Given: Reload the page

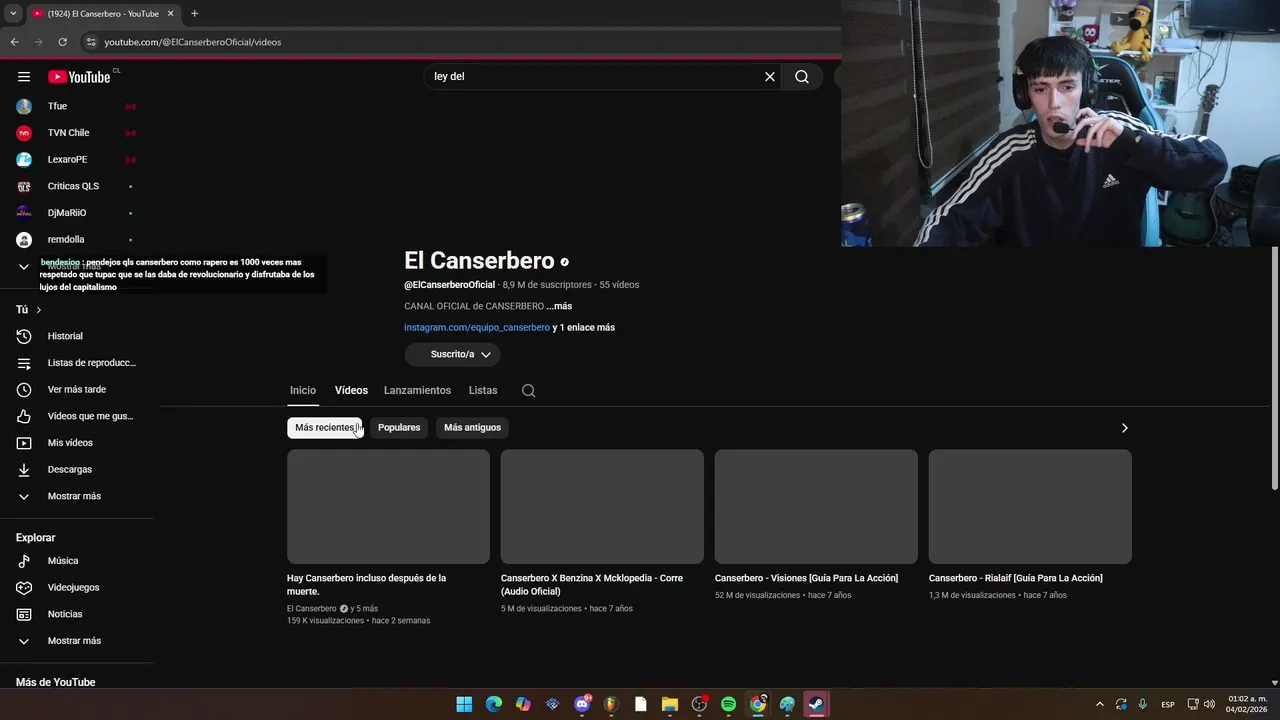Looking at the screenshot, I should [x=62, y=42].
